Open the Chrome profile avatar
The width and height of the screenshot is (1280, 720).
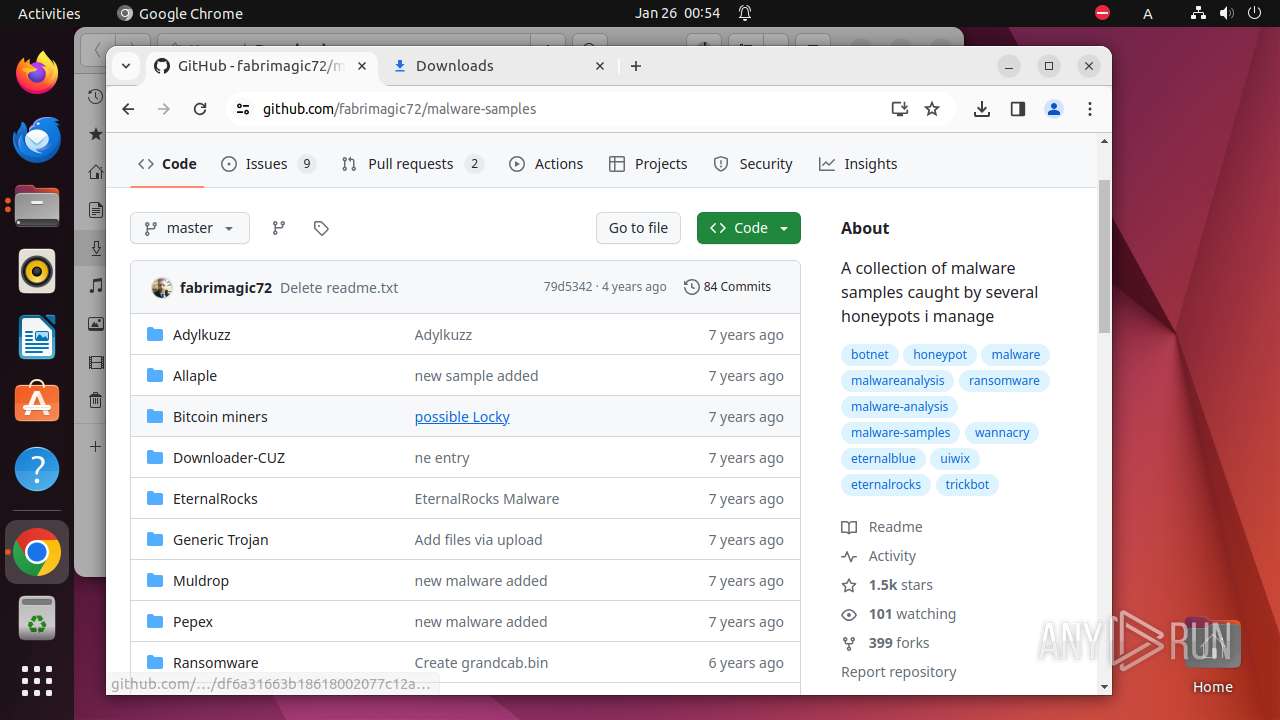(1054, 109)
